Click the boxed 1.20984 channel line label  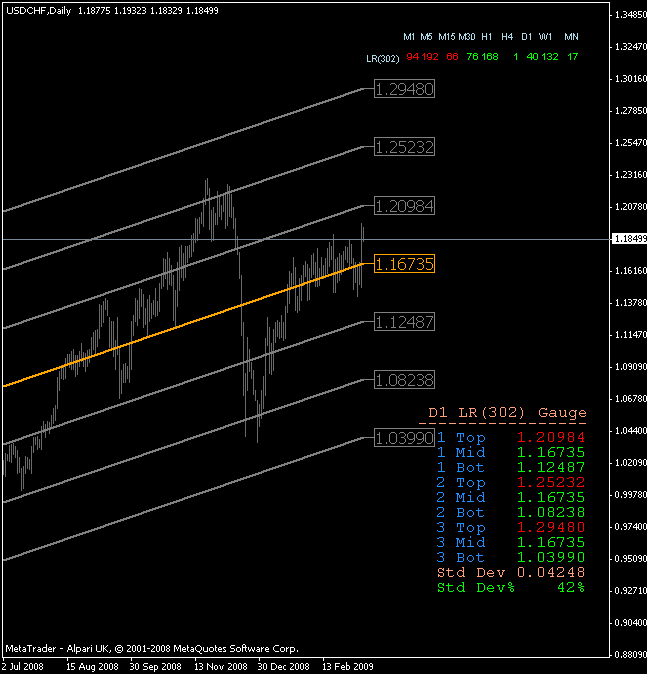pos(405,206)
